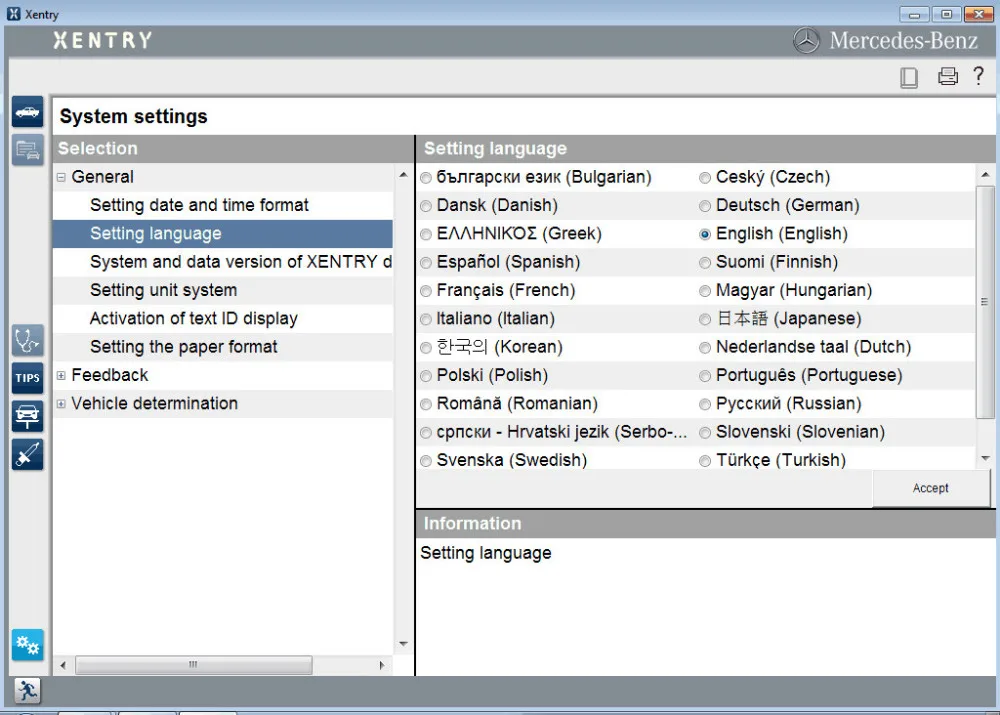Screen dimensions: 1000x715
Task: Select Nederlandse taal (Dutch) option
Action: click(705, 348)
